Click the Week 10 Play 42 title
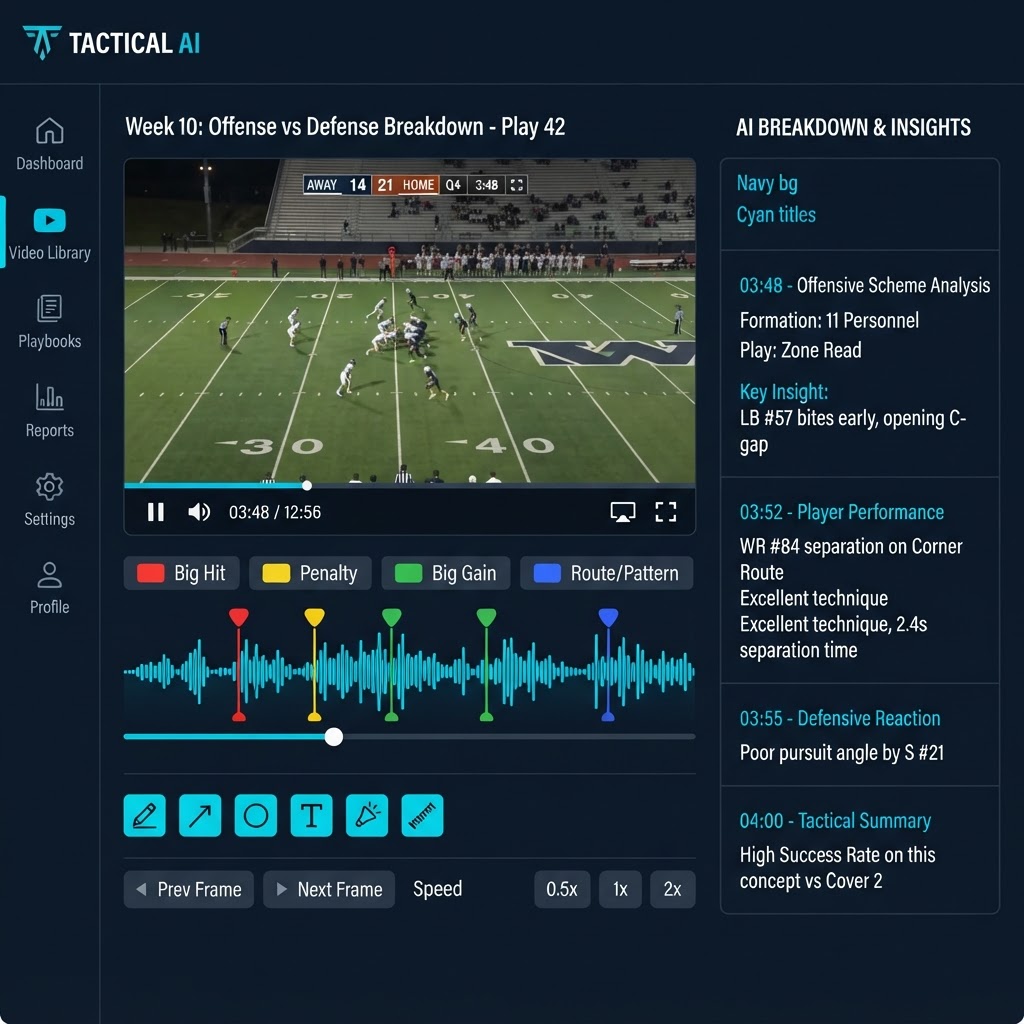The image size is (1024, 1024). point(345,127)
